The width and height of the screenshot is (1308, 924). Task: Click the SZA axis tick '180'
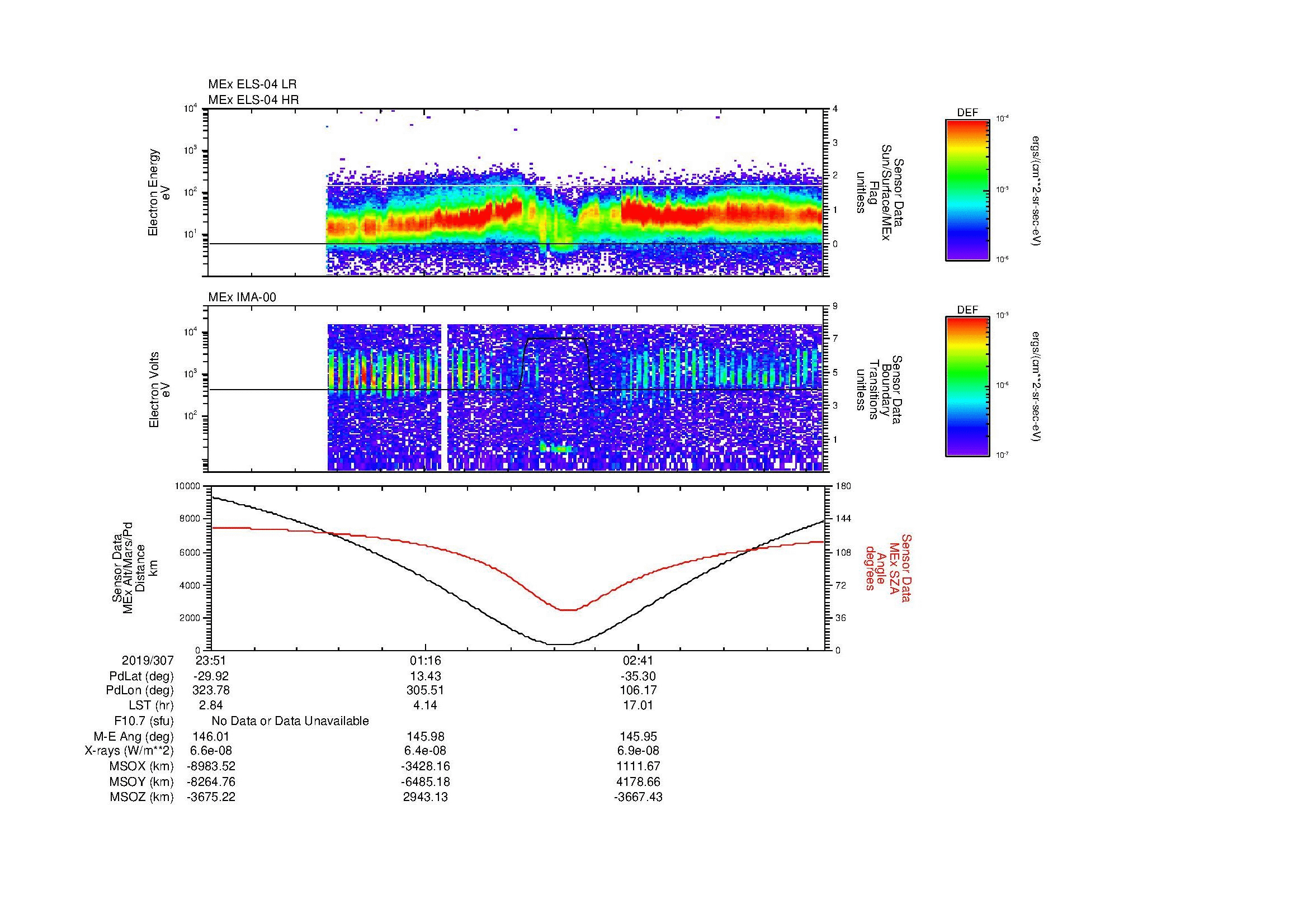point(843,486)
